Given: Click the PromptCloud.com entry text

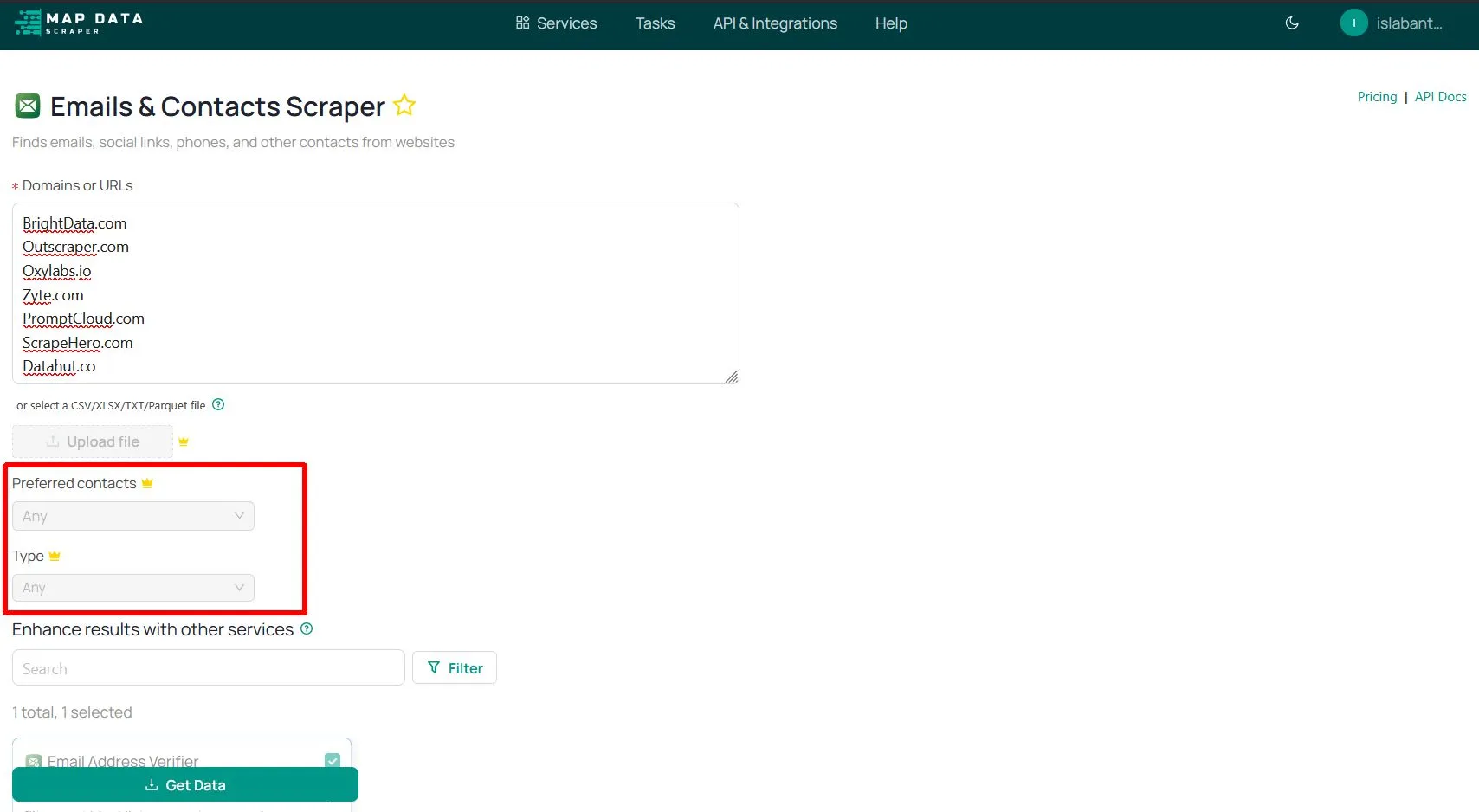Looking at the screenshot, I should pos(83,319).
